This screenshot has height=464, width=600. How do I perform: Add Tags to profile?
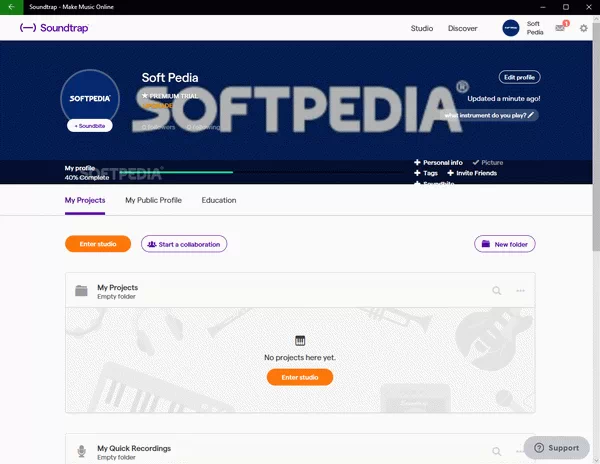tap(426, 173)
